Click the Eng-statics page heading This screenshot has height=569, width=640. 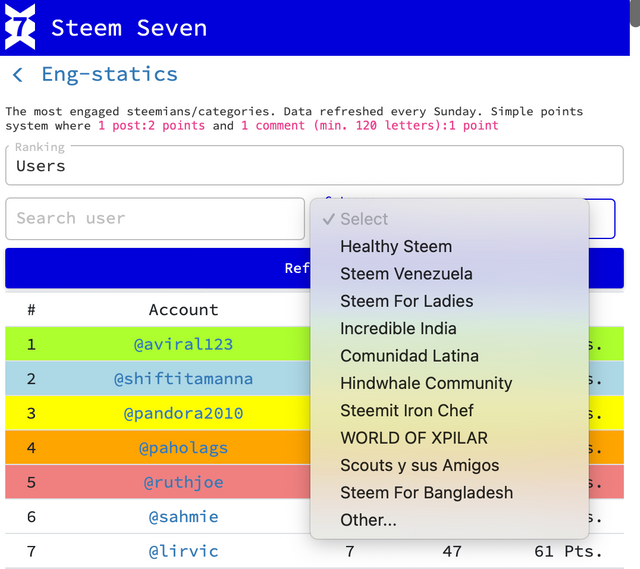click(x=109, y=74)
